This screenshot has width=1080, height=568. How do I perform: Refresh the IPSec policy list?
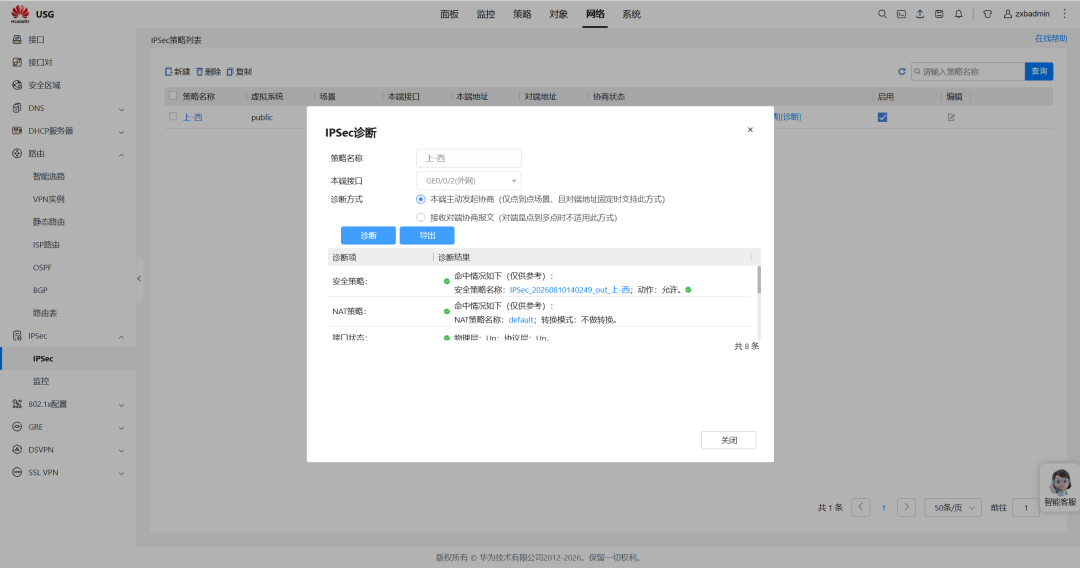pyautogui.click(x=902, y=72)
